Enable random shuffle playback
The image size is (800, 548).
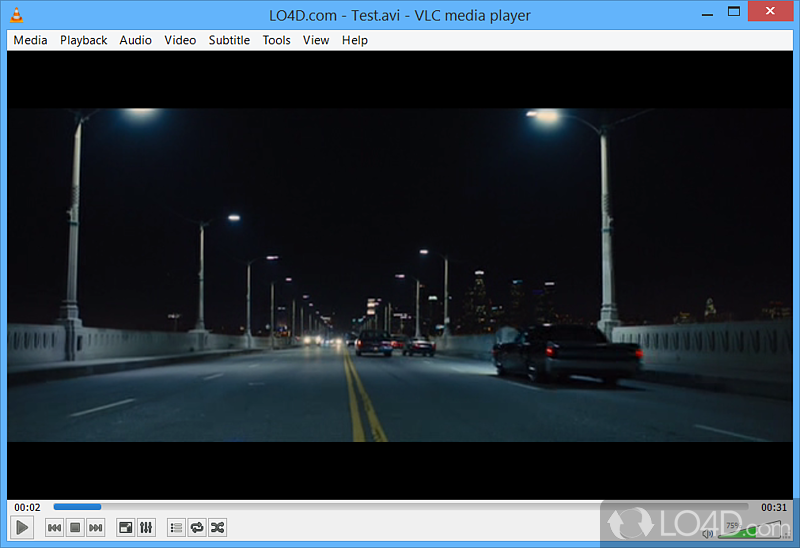(217, 527)
